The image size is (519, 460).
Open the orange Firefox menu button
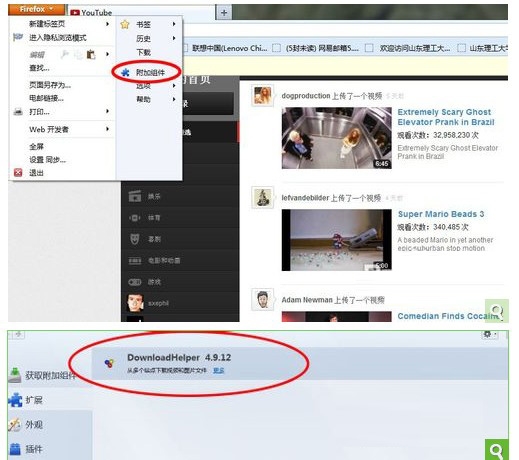tap(36, 9)
